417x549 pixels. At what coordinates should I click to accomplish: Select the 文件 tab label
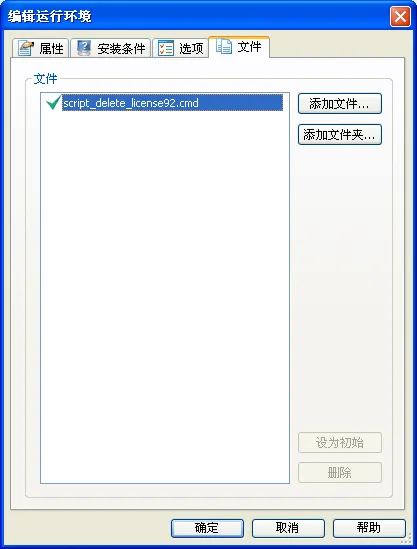pyautogui.click(x=249, y=46)
